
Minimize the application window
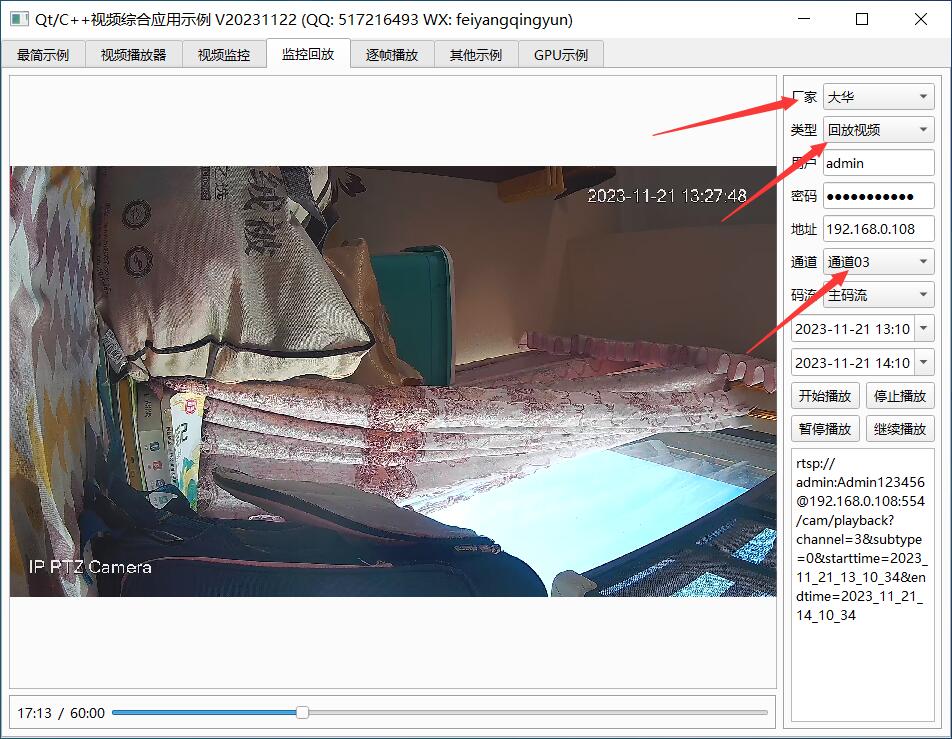click(x=804, y=19)
